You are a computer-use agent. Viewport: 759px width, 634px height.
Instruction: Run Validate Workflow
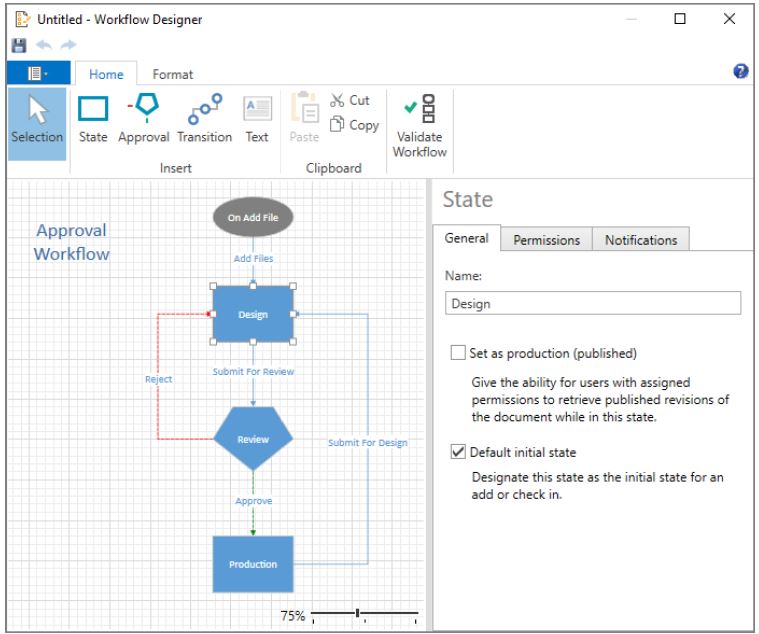[420, 126]
